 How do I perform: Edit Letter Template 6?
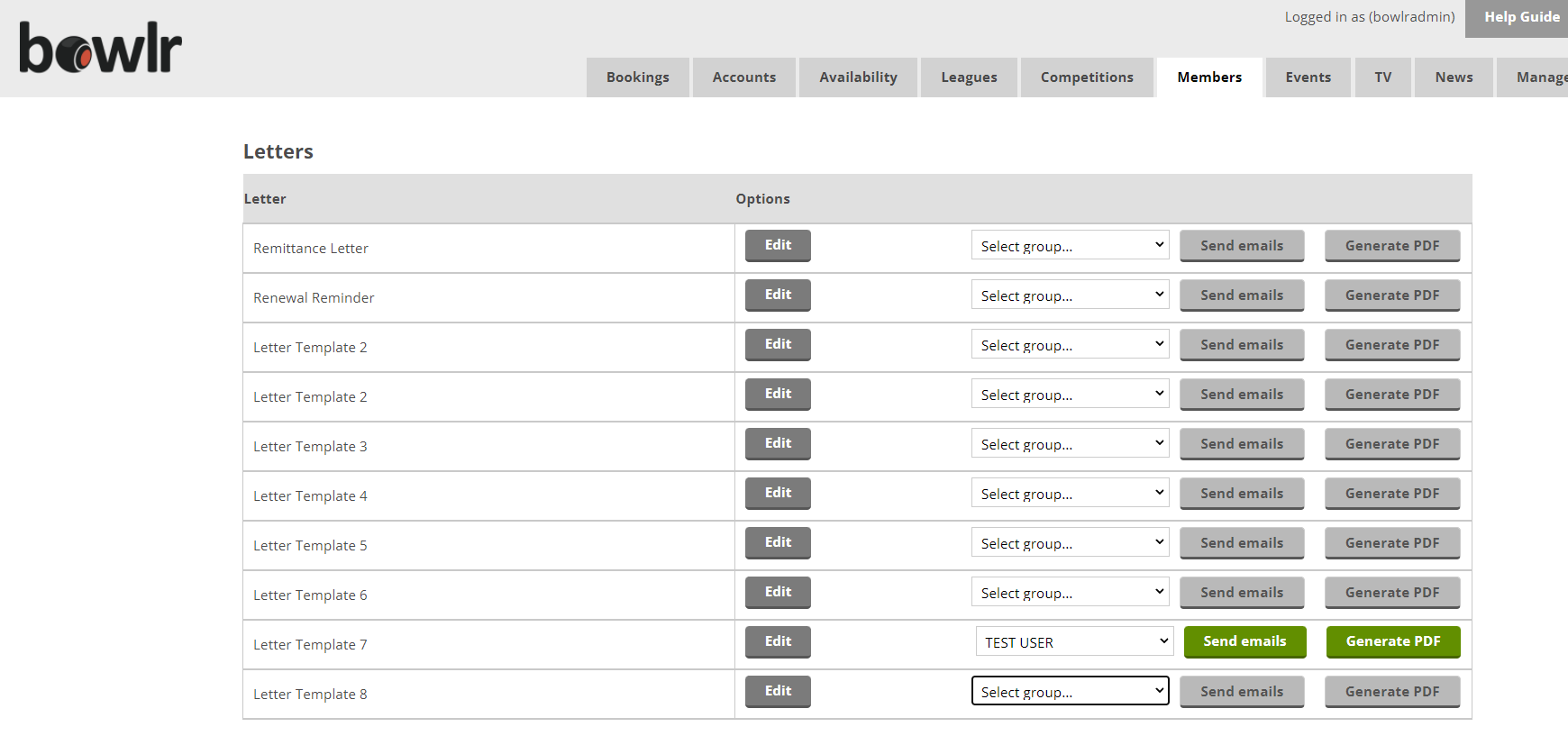[x=778, y=592]
